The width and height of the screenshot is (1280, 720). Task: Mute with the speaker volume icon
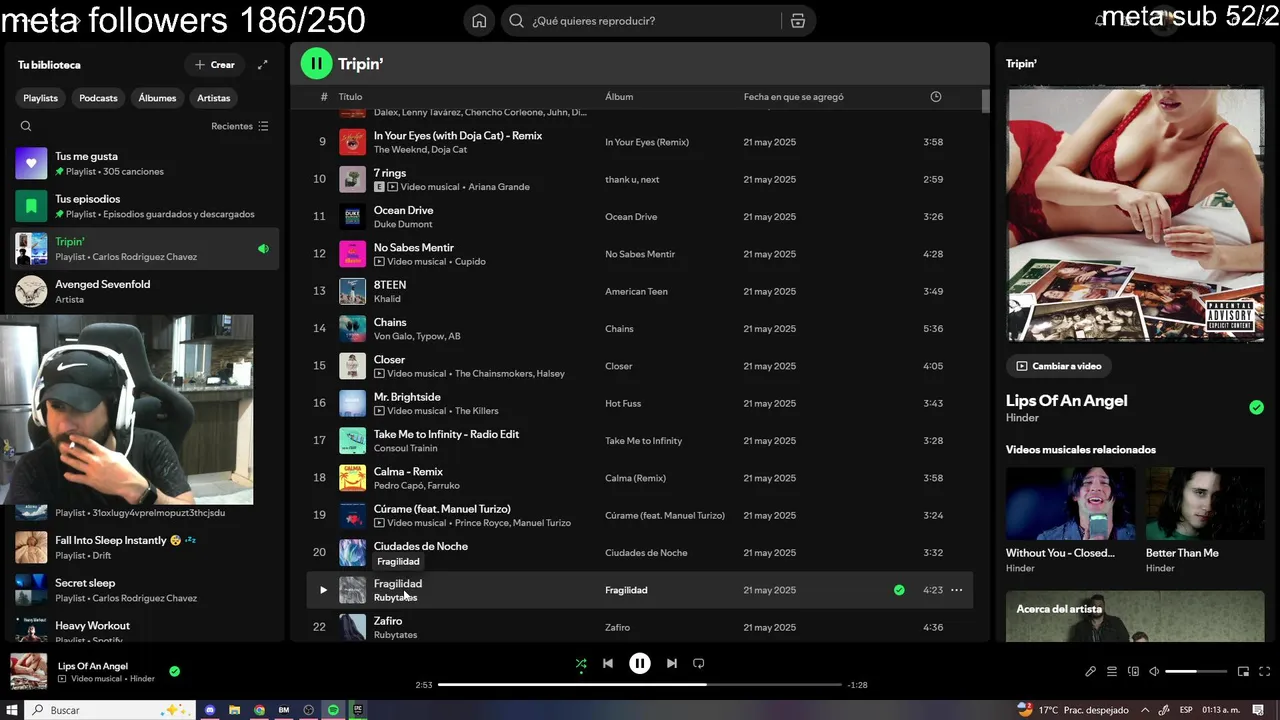coord(1154,672)
